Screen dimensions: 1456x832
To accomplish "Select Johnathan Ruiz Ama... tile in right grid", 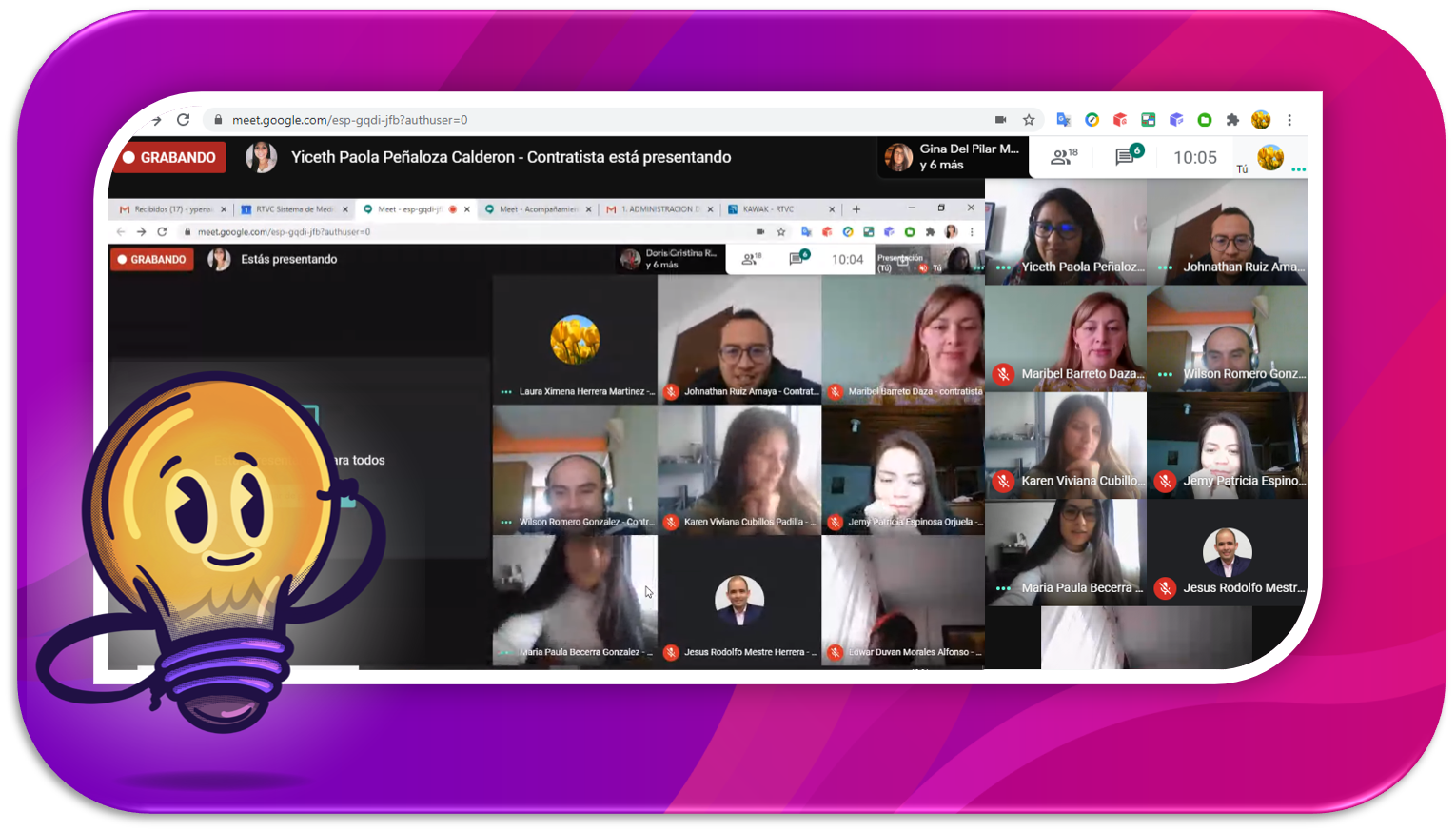I will (1228, 231).
